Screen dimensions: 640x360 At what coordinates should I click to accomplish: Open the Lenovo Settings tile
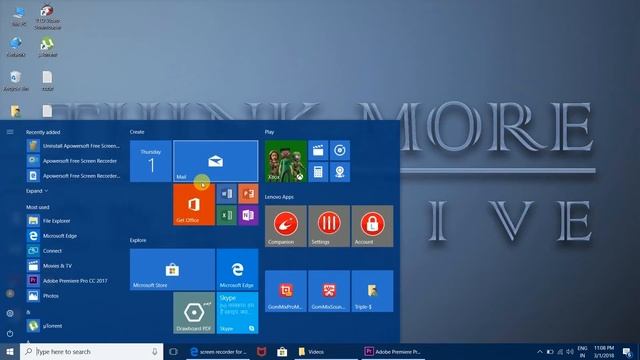[x=329, y=226]
